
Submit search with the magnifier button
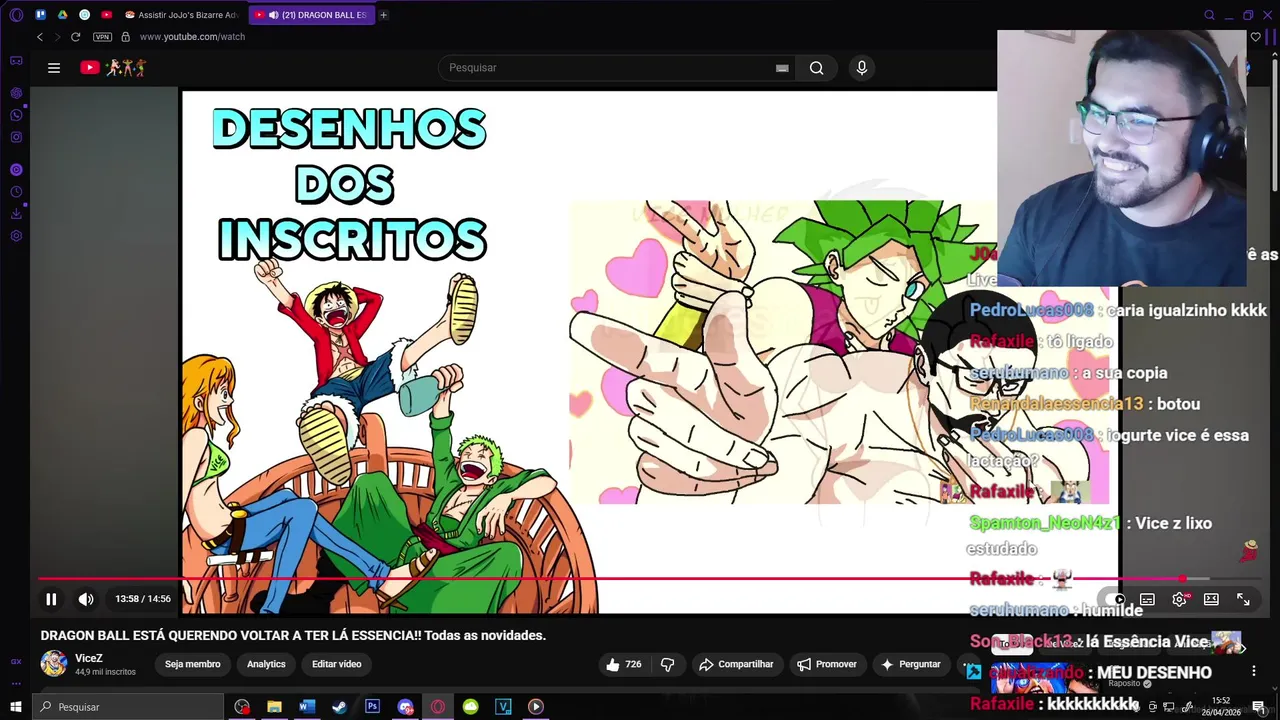tap(817, 68)
